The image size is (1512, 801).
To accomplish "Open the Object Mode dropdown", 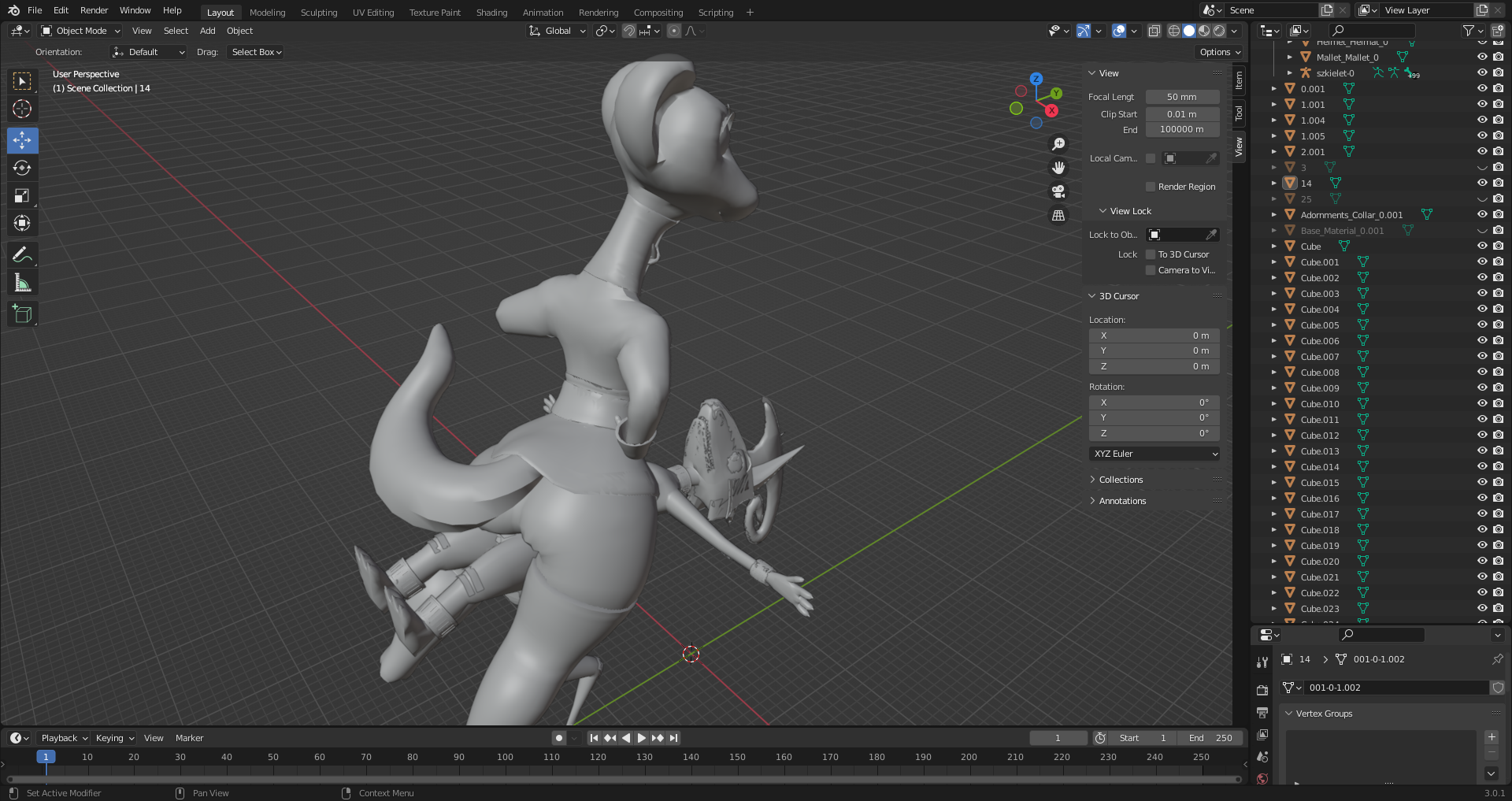I will tap(80, 31).
